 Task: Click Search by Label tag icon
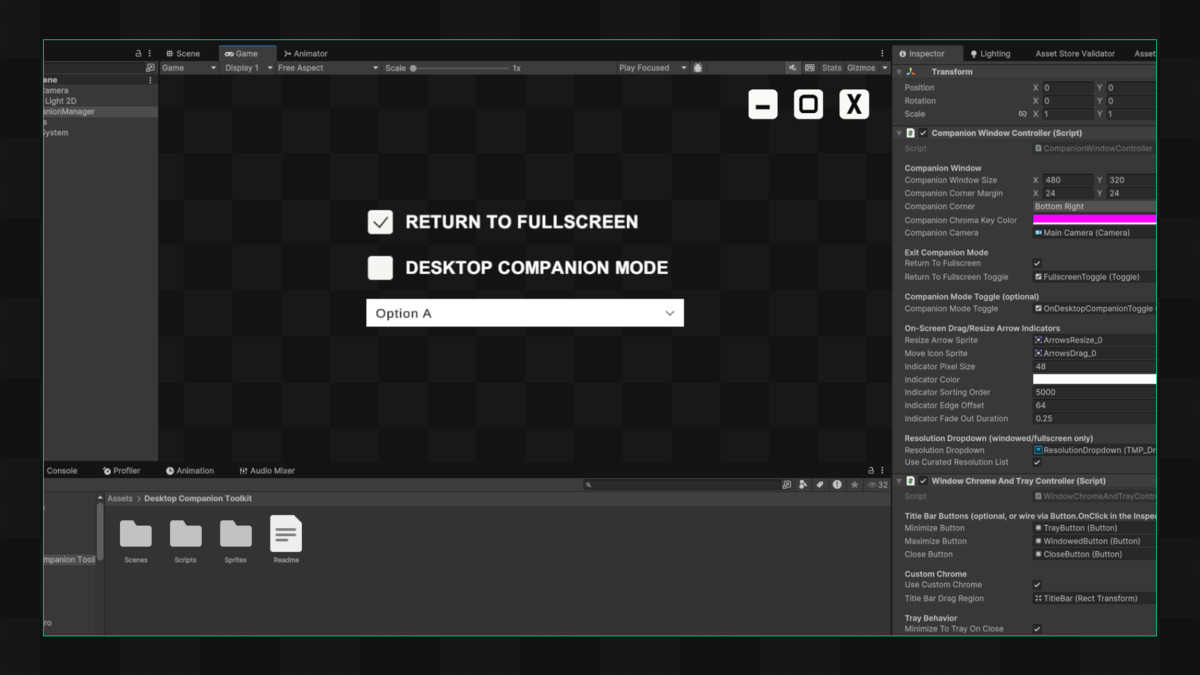click(x=820, y=485)
